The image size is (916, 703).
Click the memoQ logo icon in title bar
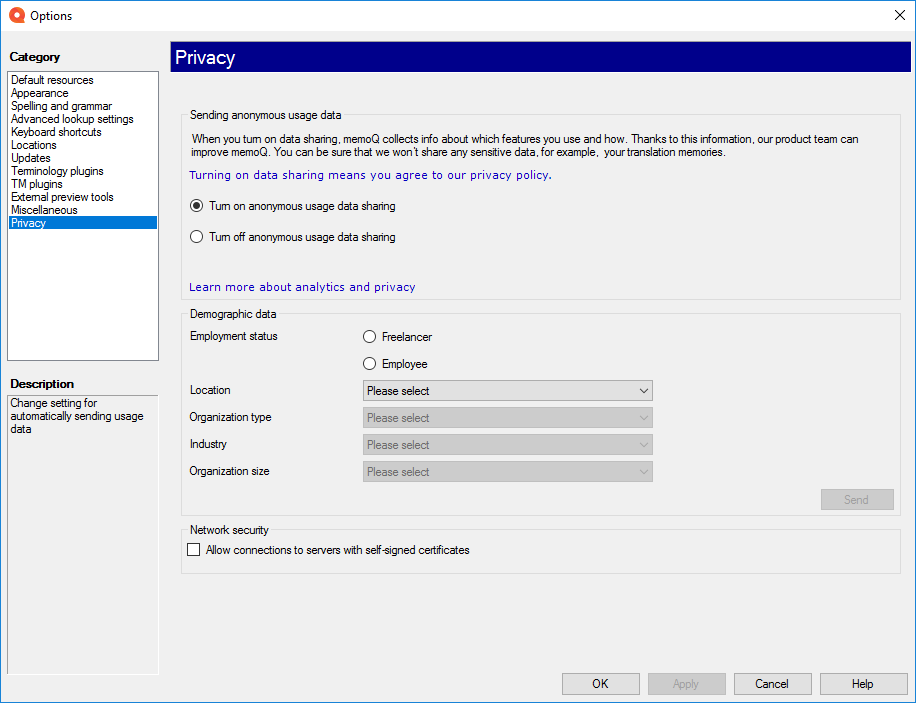17,16
